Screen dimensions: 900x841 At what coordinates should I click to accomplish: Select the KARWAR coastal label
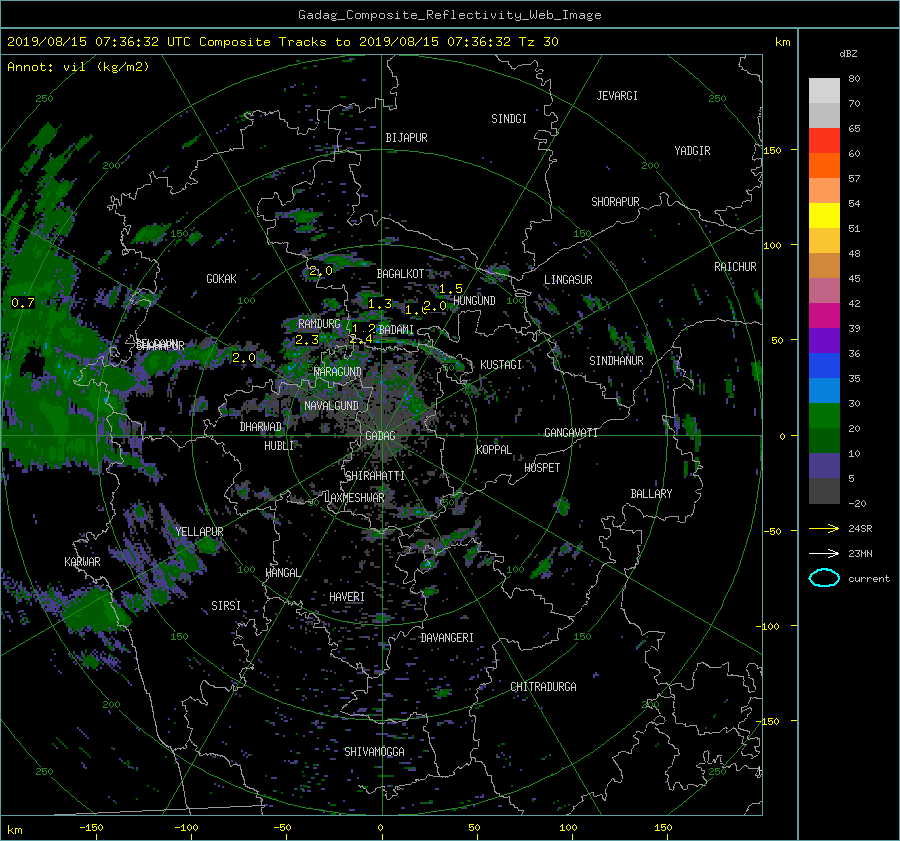pos(82,562)
